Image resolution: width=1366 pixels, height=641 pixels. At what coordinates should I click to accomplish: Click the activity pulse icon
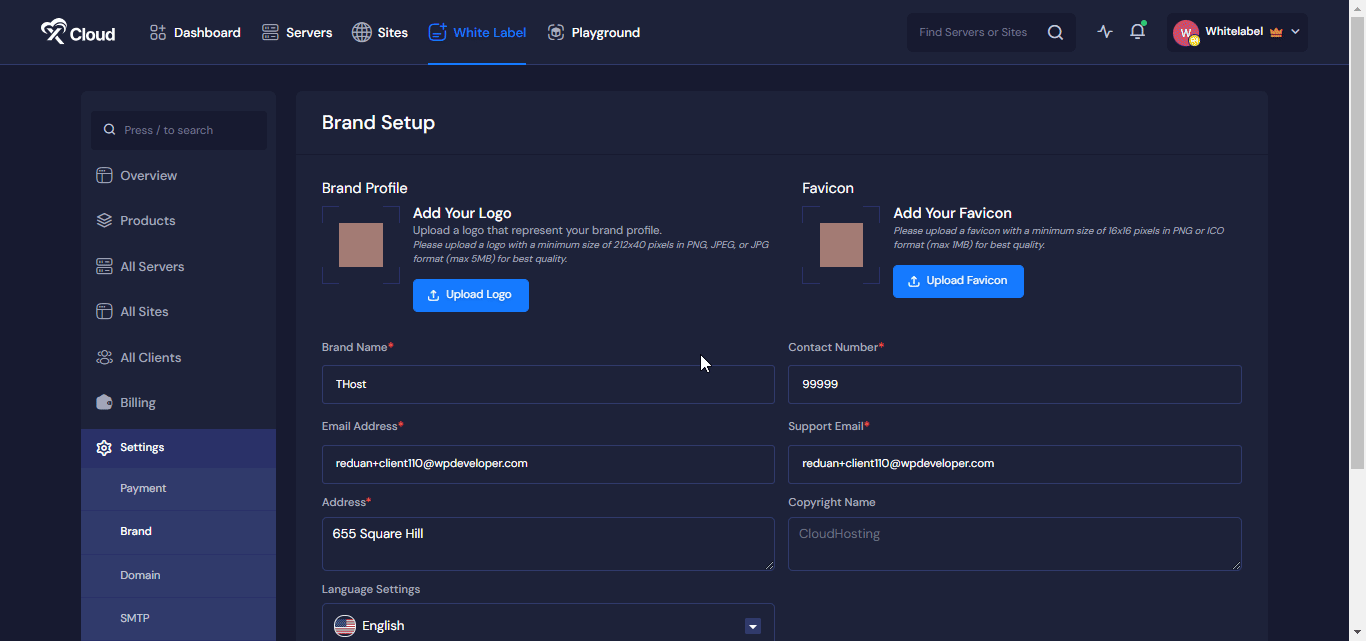[1104, 31]
